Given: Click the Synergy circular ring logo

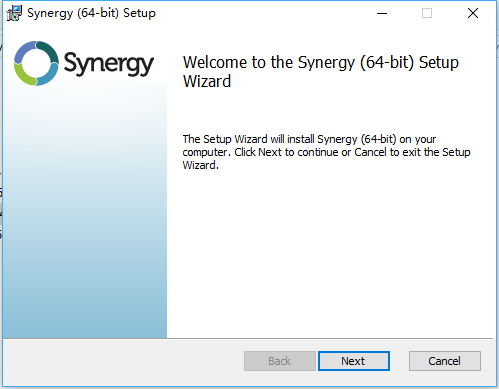Looking at the screenshot, I should [x=36, y=63].
